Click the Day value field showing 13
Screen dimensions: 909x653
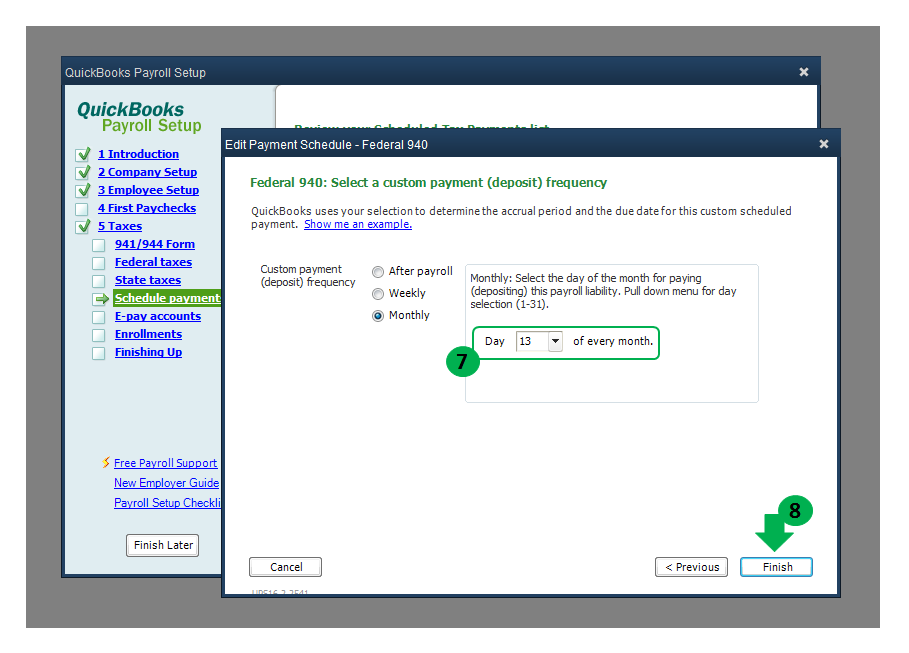(x=532, y=341)
